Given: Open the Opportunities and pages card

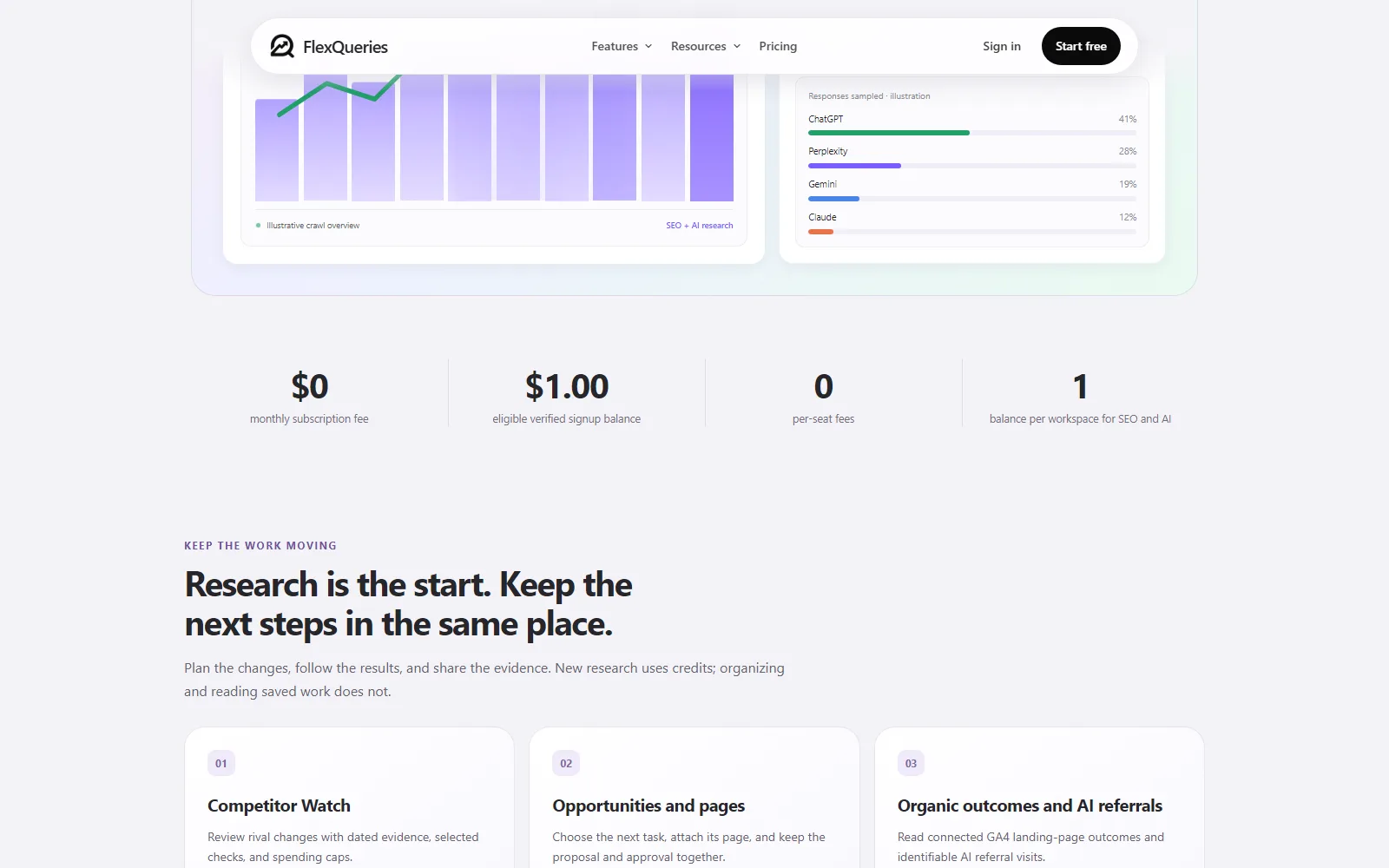Looking at the screenshot, I should [x=694, y=799].
